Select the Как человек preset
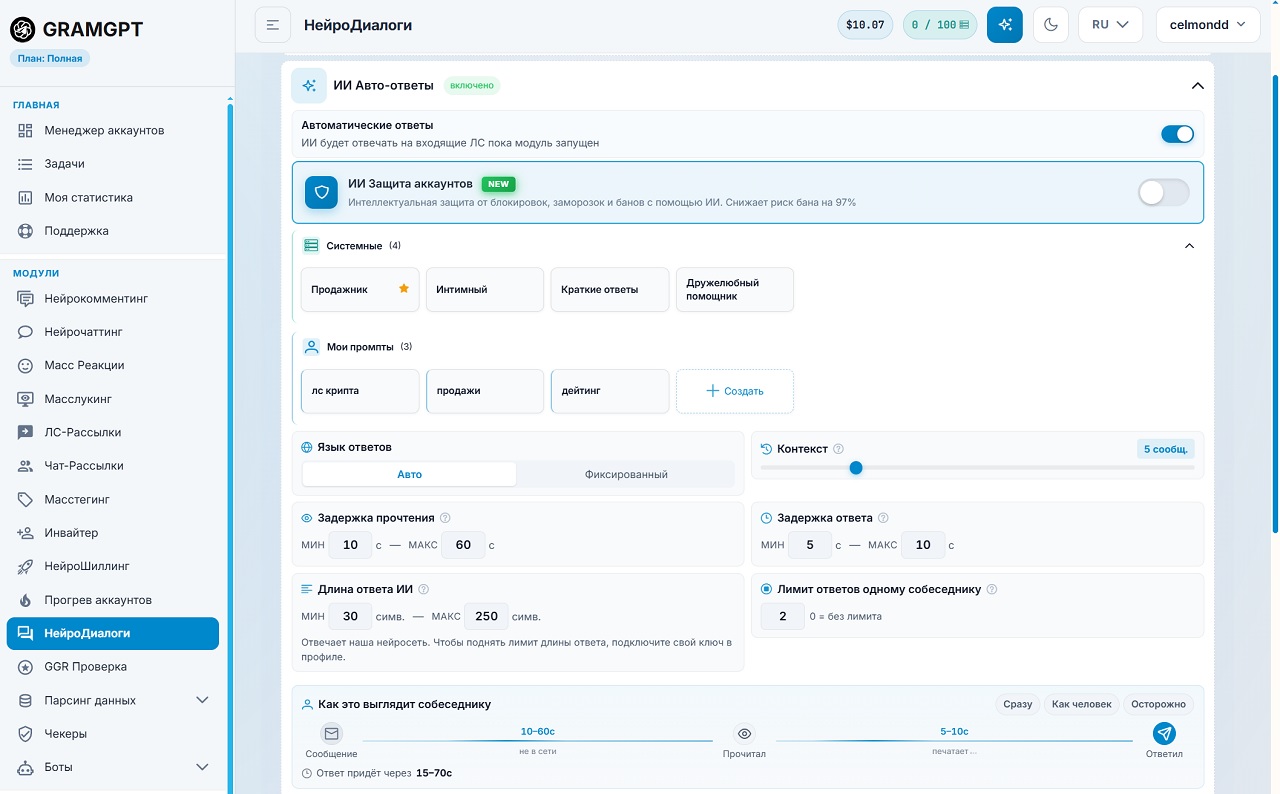This screenshot has height=794, width=1280. pos(1082,704)
